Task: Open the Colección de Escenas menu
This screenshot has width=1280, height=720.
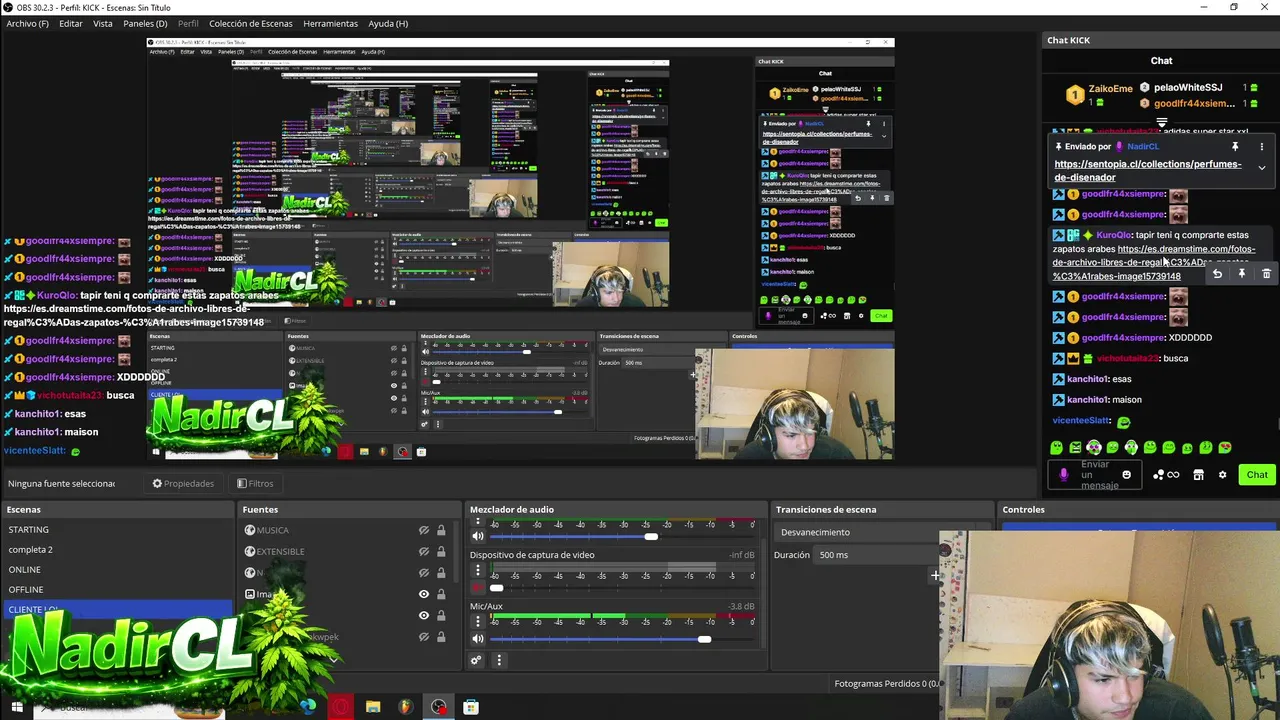Action: 251,23
